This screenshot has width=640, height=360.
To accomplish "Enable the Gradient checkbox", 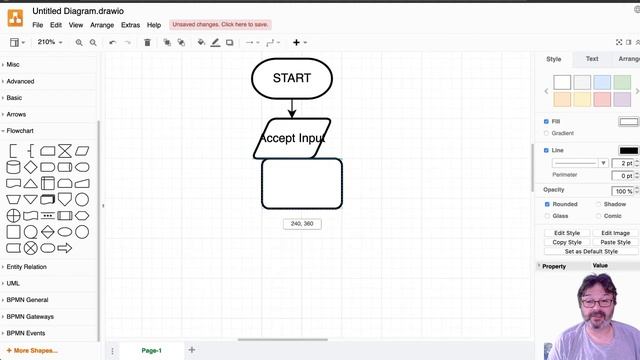I will coord(546,133).
